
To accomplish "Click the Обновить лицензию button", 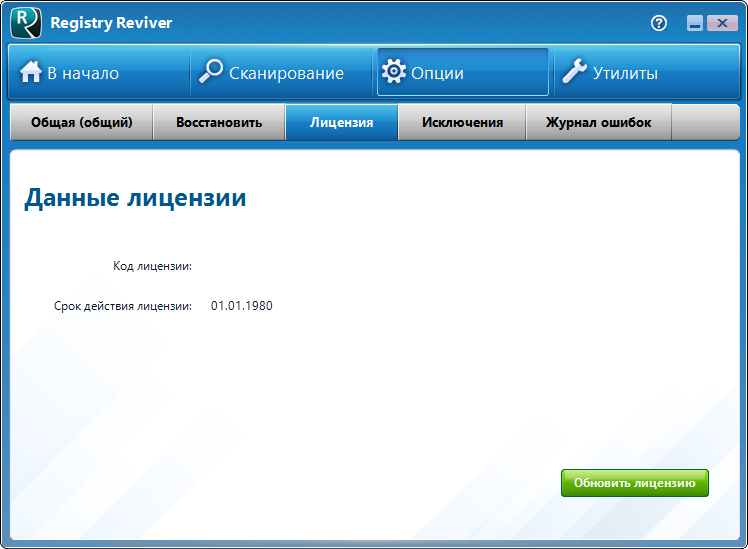I will tap(634, 483).
